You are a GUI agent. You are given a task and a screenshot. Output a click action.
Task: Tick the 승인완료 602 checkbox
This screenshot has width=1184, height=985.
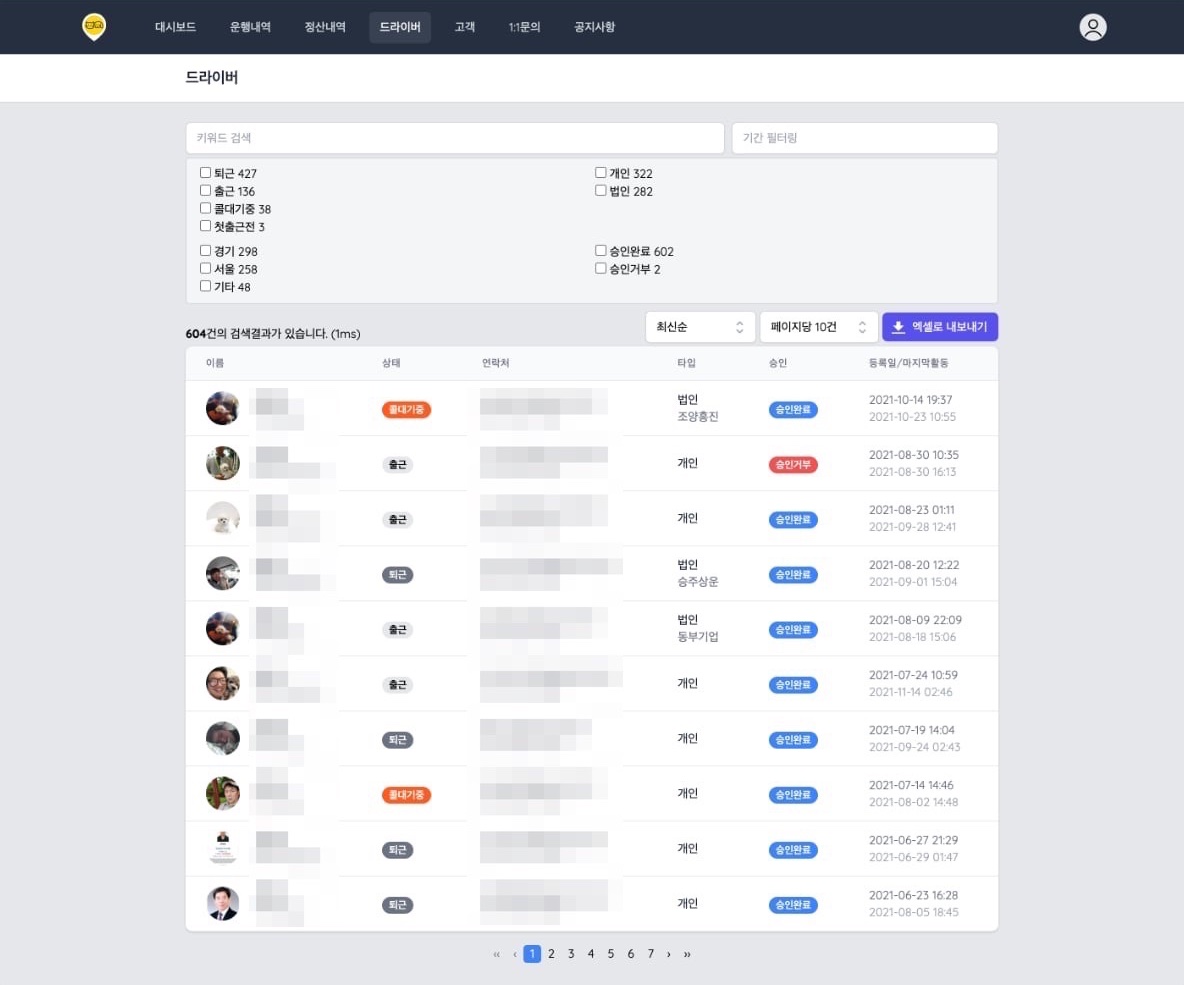point(600,250)
